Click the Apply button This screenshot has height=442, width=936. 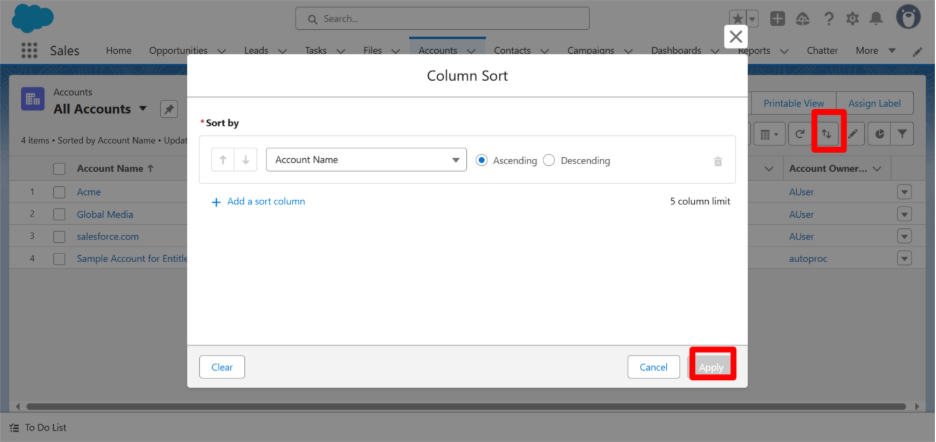(711, 367)
